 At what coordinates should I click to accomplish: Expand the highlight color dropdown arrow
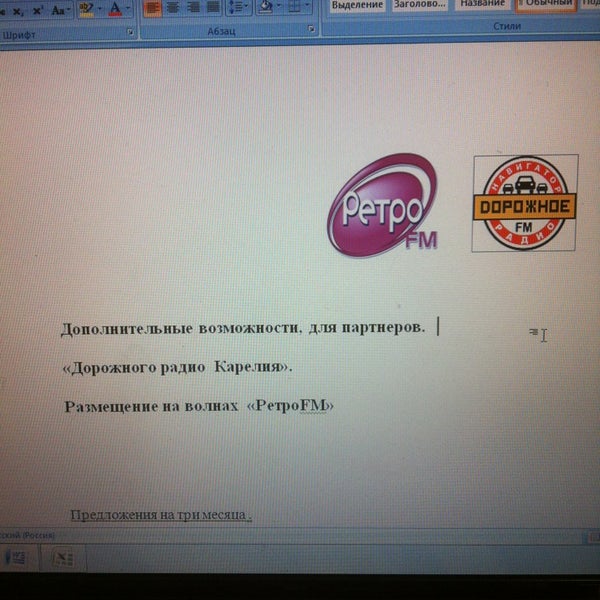tap(100, 8)
